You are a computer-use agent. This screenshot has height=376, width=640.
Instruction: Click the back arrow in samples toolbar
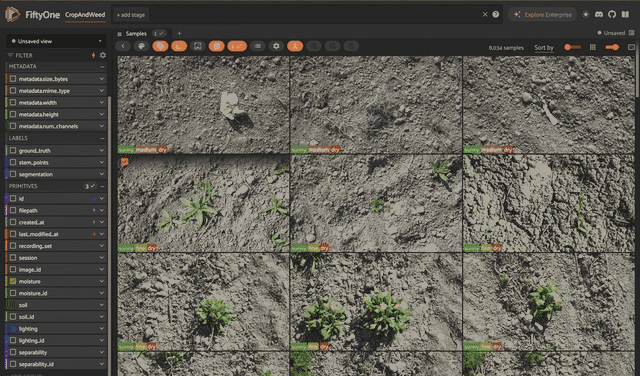[x=123, y=46]
